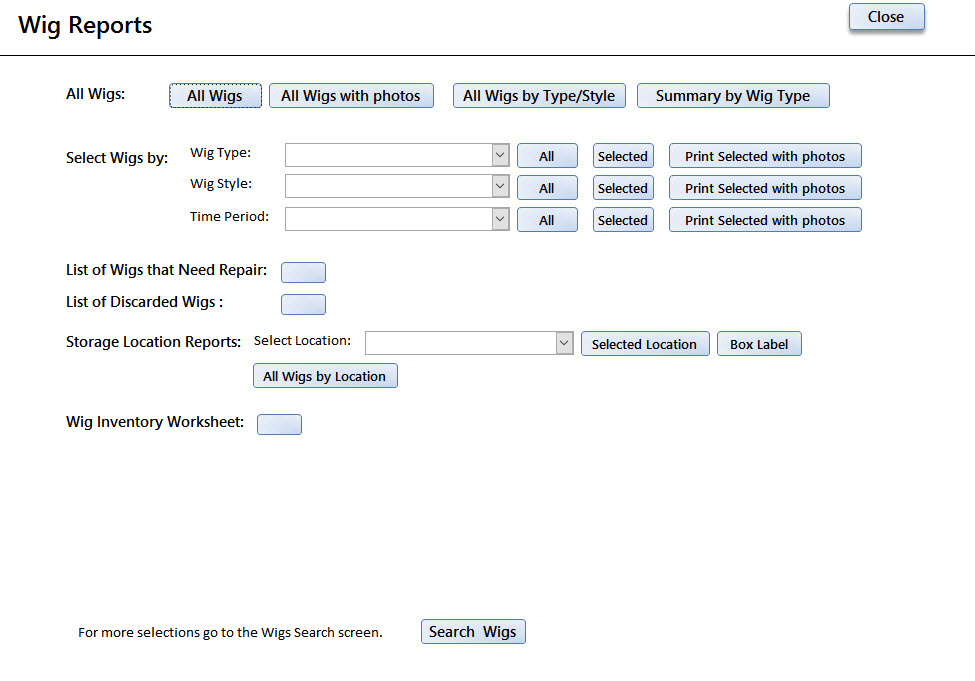Click the Selected Location button
The image size is (975, 681).
[645, 344]
